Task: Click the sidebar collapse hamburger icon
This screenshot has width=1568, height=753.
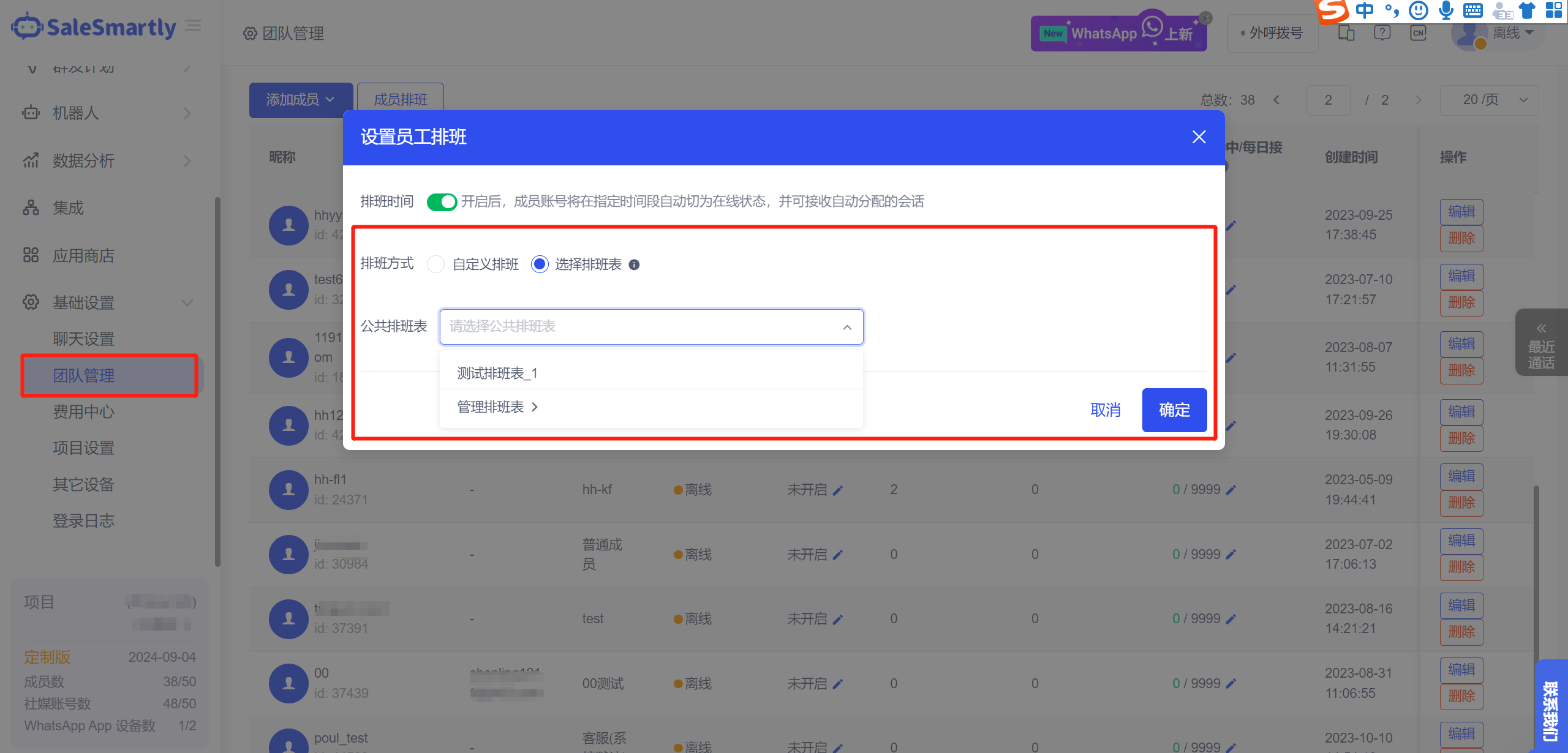Action: [194, 26]
